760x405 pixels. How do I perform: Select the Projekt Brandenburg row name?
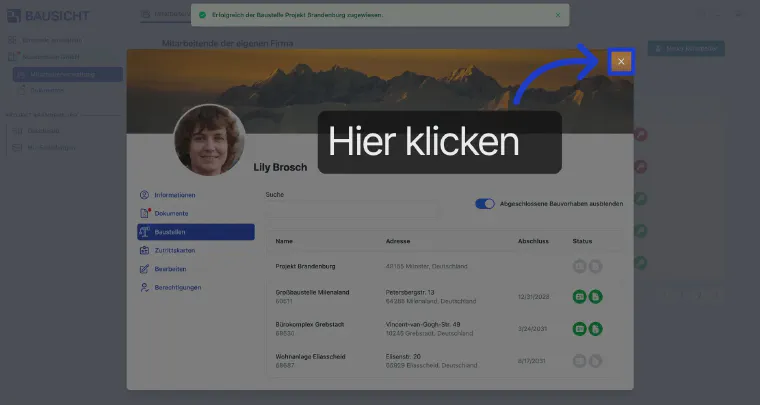pos(305,266)
